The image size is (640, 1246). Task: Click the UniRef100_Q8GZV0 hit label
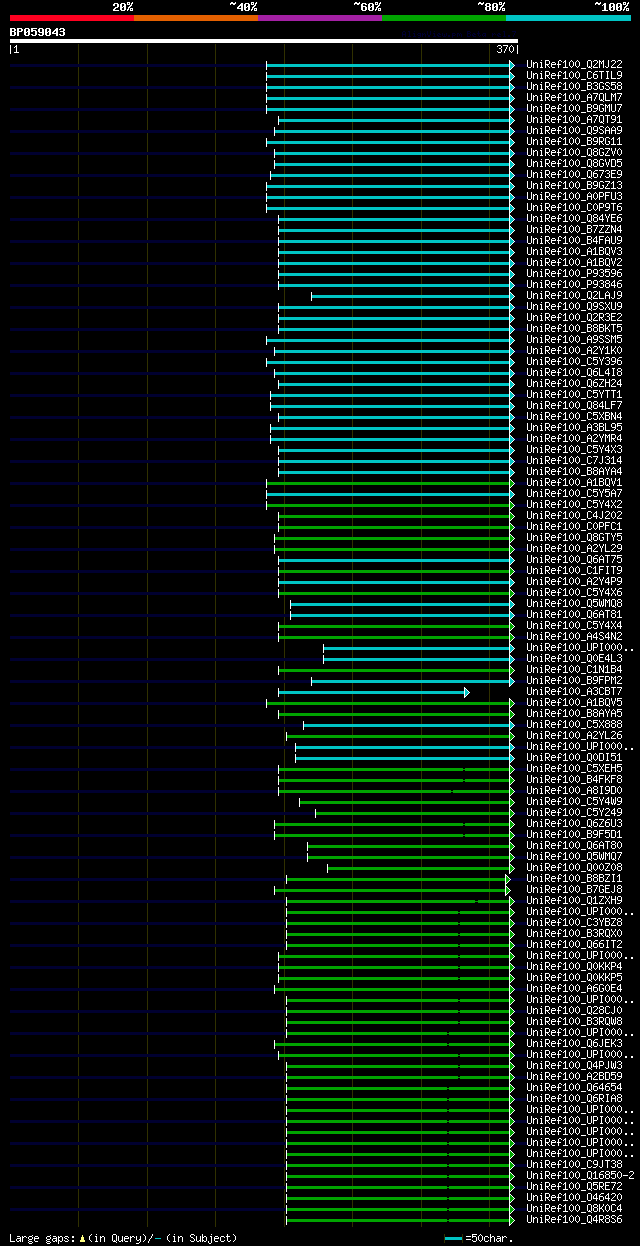pyautogui.click(x=574, y=152)
